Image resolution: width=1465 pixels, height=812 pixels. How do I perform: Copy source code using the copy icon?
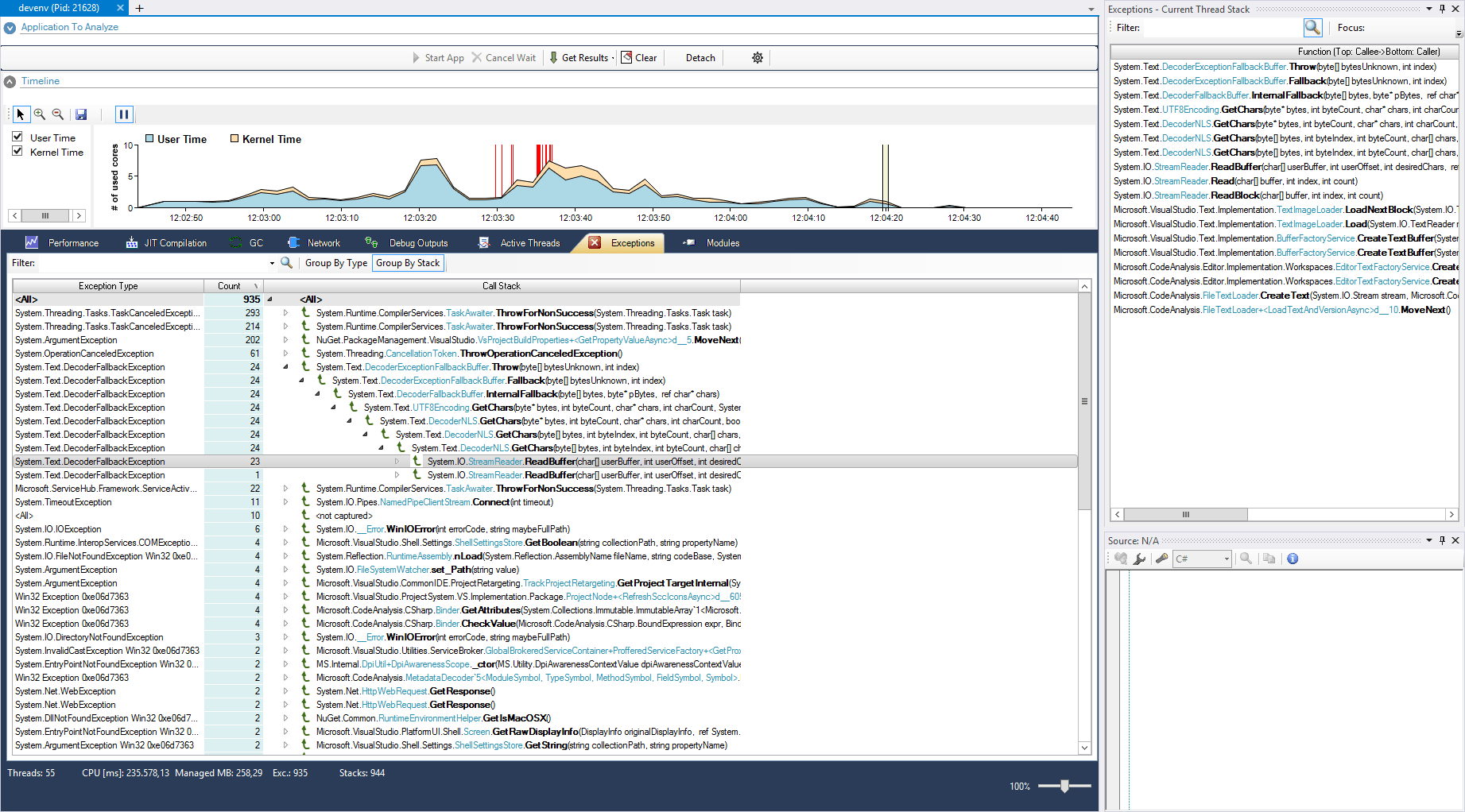(x=1269, y=559)
